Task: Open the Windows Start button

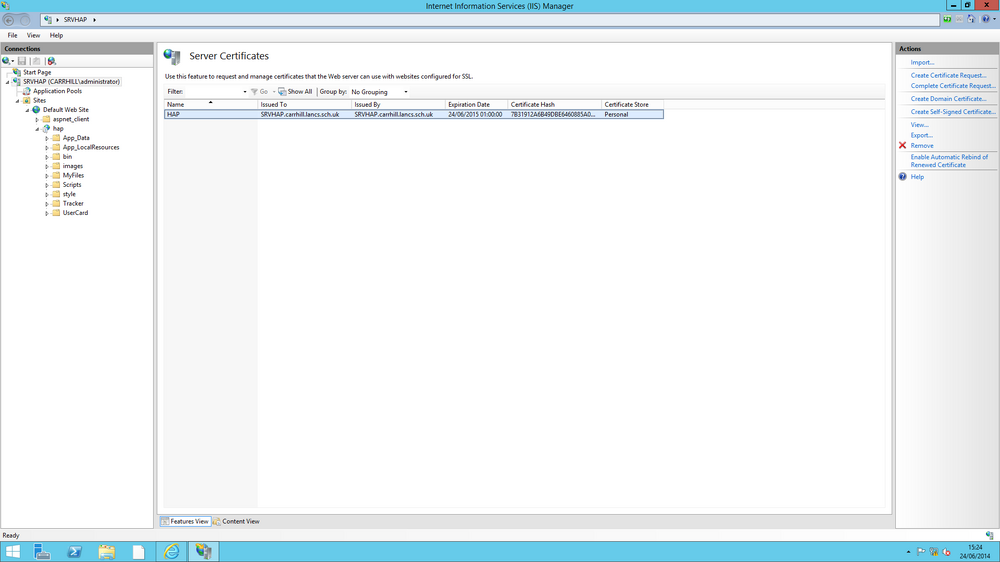Action: 13,552
